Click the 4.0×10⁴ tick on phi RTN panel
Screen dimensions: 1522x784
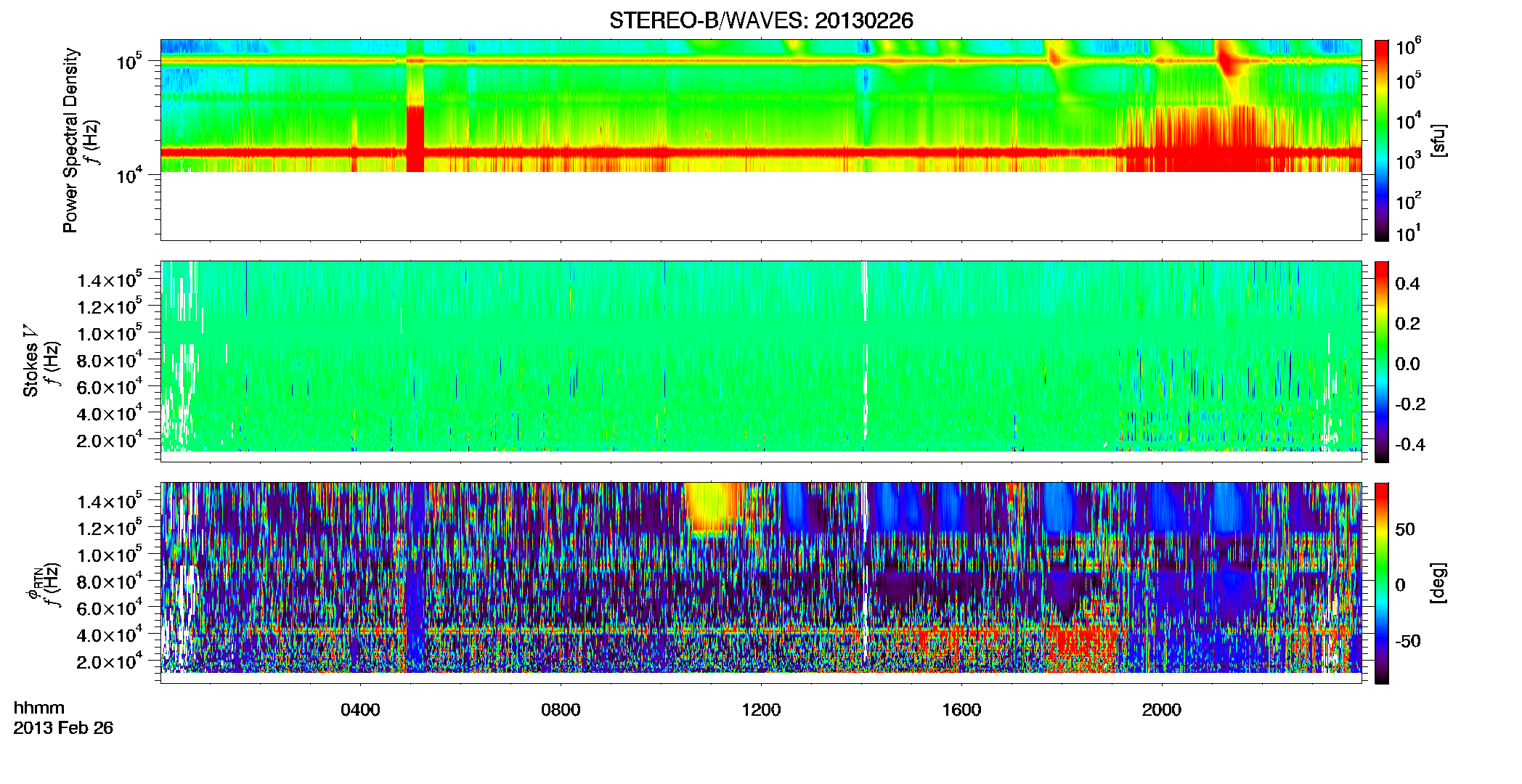tap(110, 634)
